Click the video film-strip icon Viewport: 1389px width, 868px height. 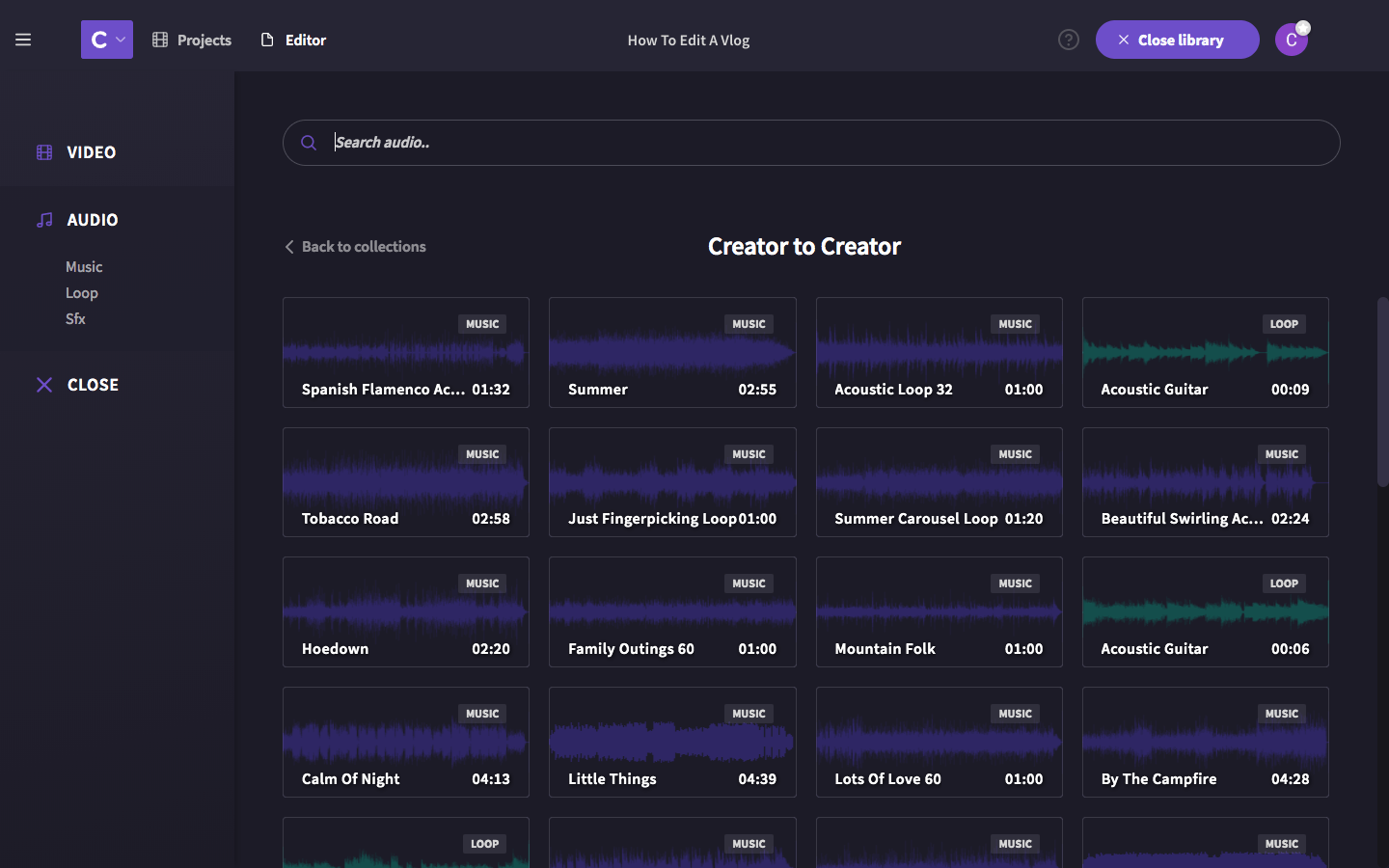(x=44, y=152)
